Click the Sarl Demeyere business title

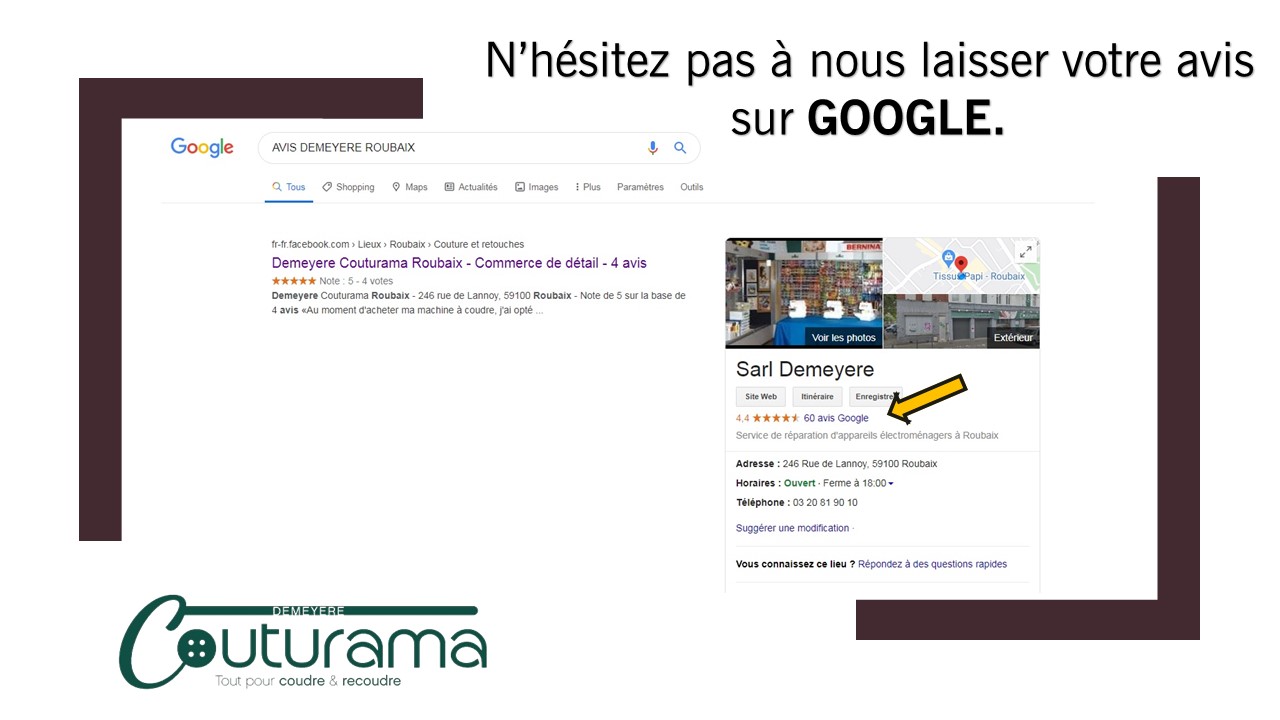tap(805, 369)
